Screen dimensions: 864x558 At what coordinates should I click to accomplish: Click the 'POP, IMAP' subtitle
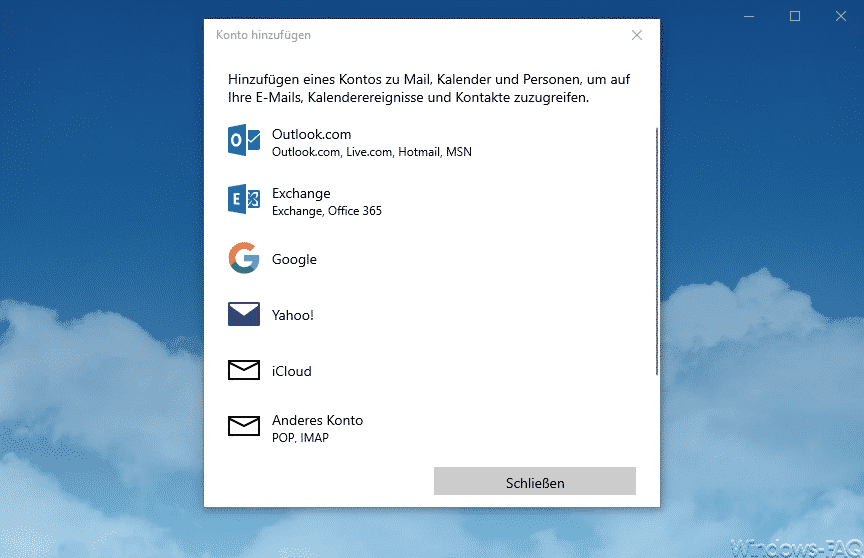pos(300,438)
